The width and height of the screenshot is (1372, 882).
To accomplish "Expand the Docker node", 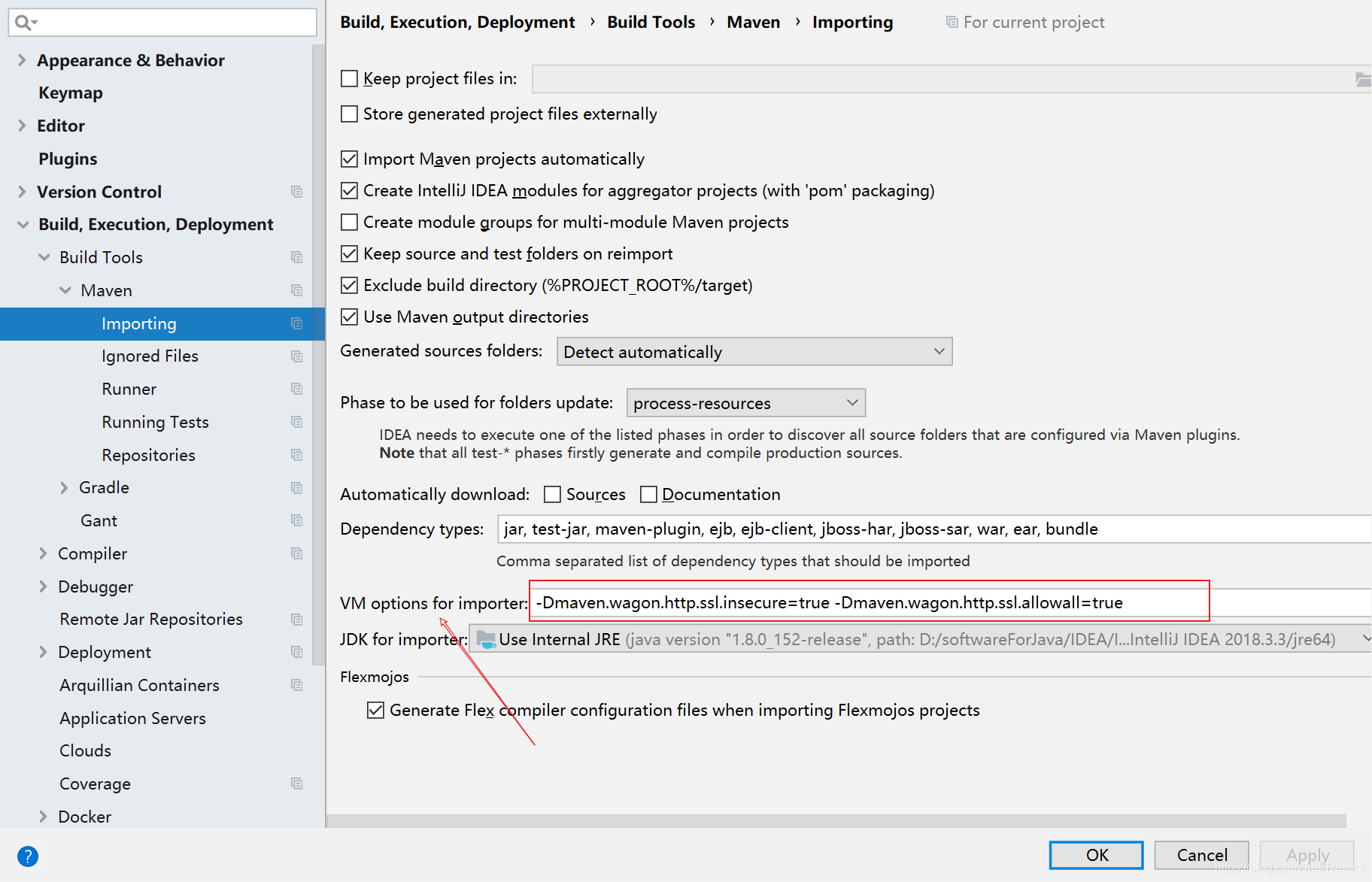I will (43, 817).
